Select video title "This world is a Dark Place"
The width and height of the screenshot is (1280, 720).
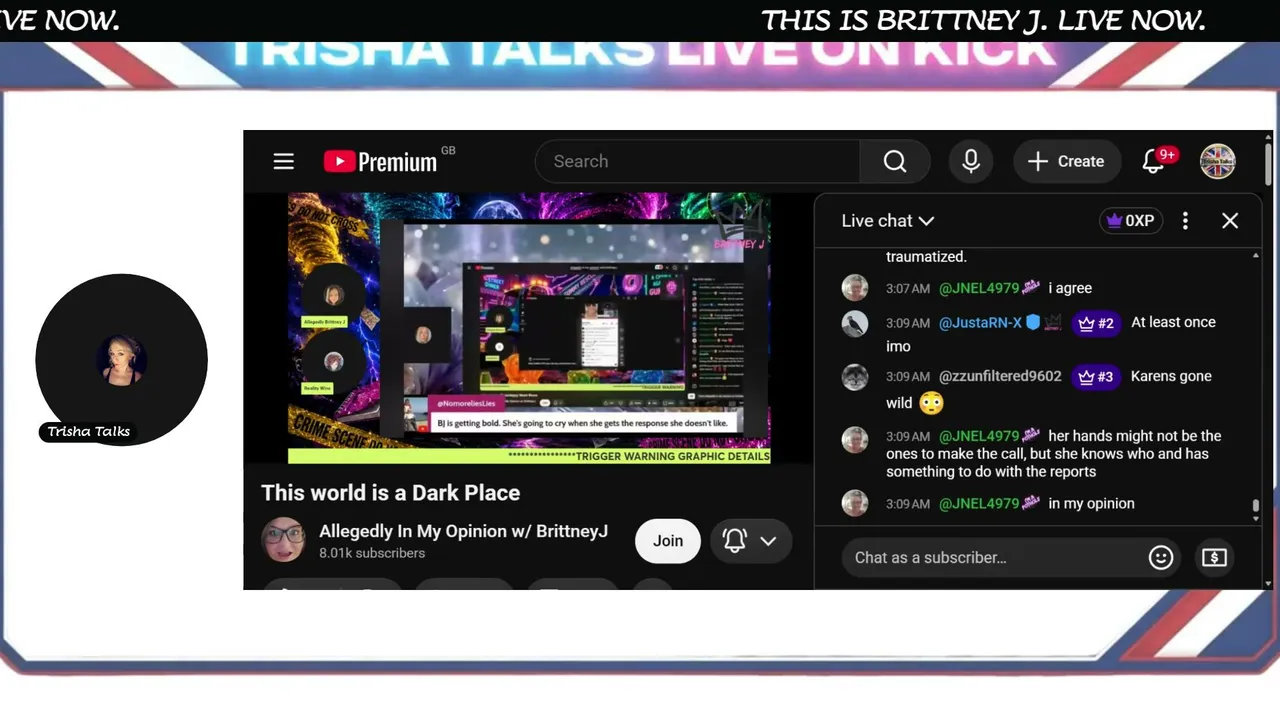(391, 493)
